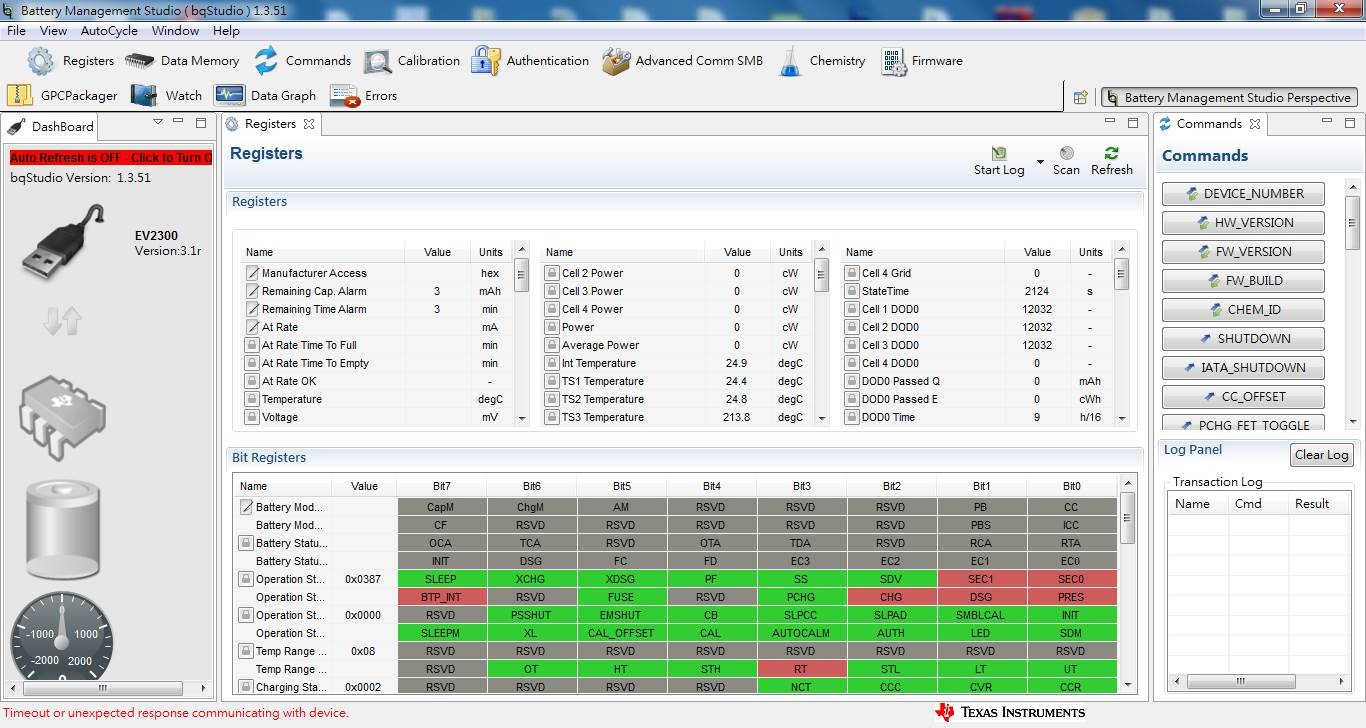Image resolution: width=1366 pixels, height=728 pixels.
Task: Click the Refresh icon in Registers
Action: pos(1111,153)
